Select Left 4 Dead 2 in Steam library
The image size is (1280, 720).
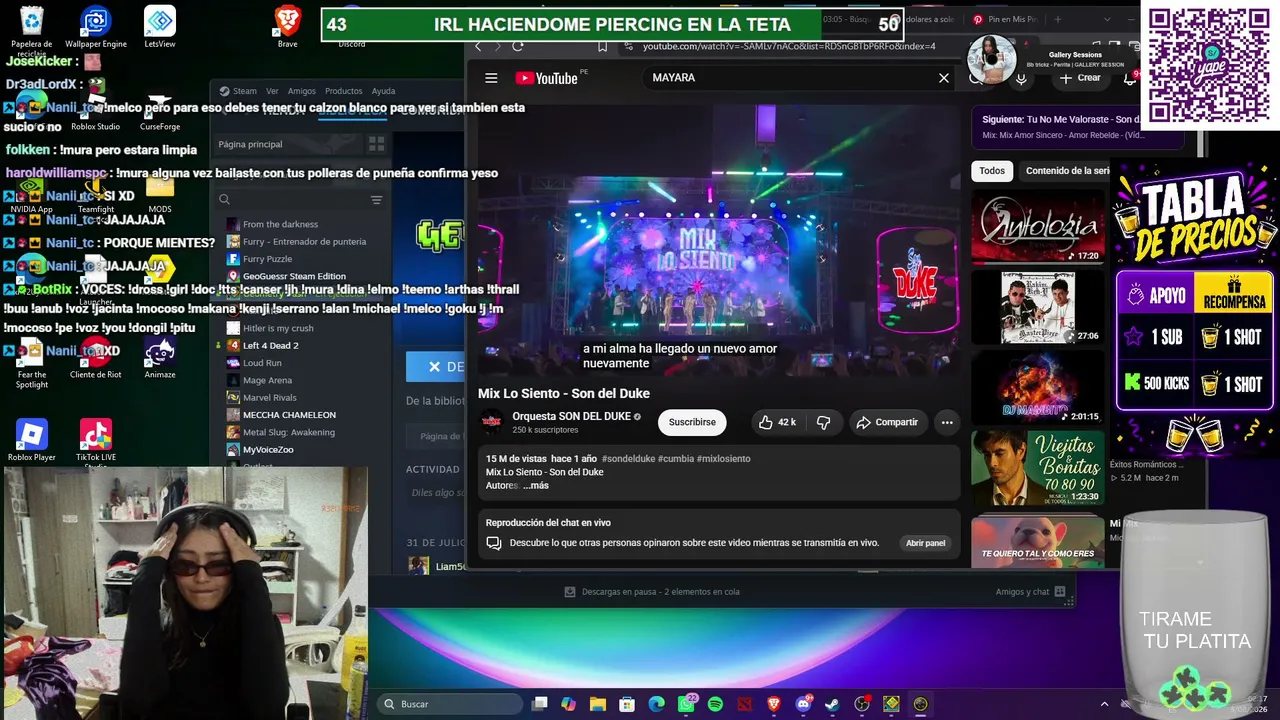click(270, 345)
